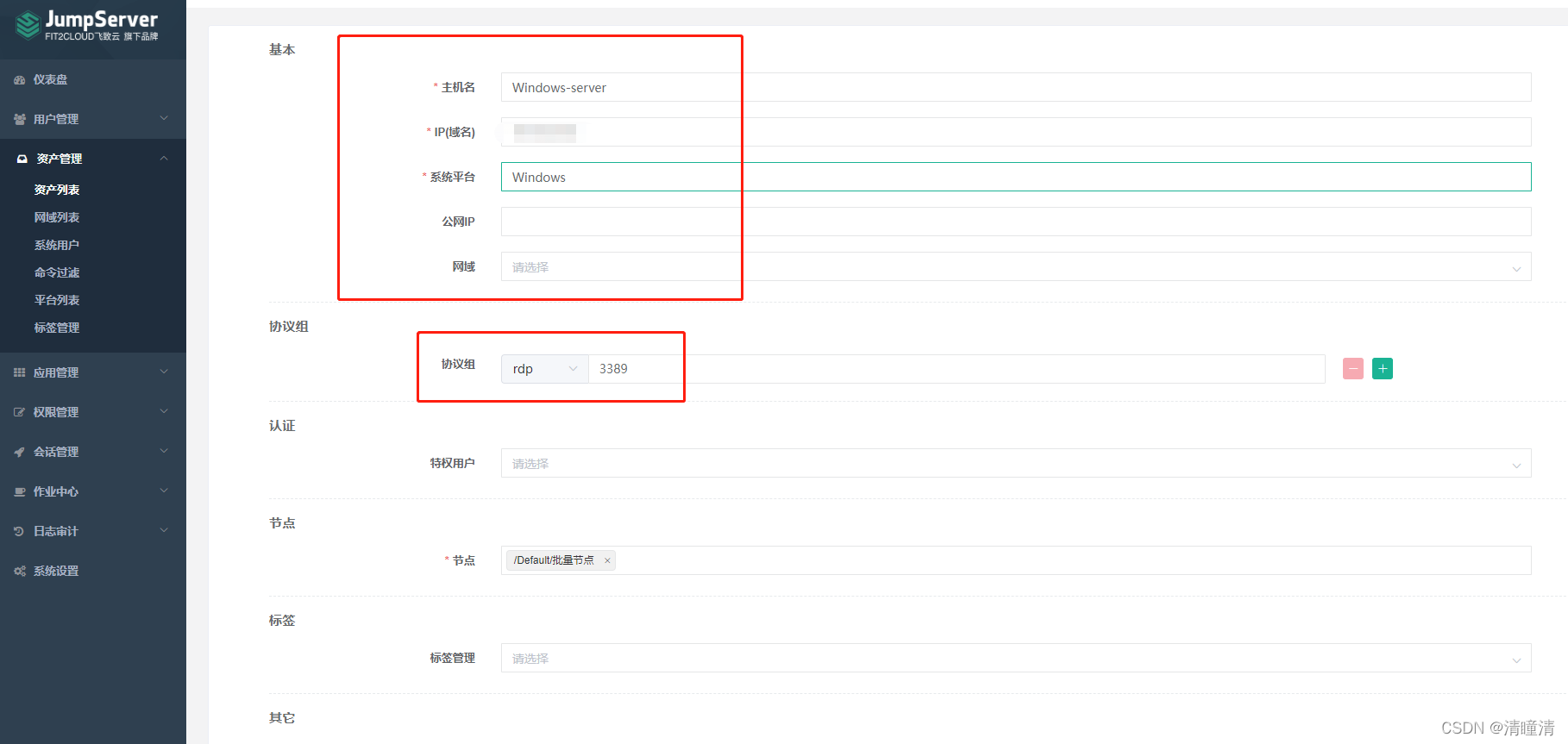This screenshot has height=744, width=1568.
Task: Click the 日志审计 history icon
Action: click(19, 531)
